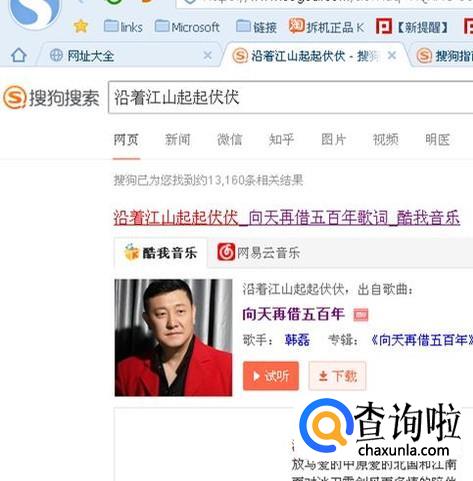Image resolution: width=473 pixels, height=481 pixels.
Task: Switch to the 网易云音乐 source tab
Action: (259, 253)
